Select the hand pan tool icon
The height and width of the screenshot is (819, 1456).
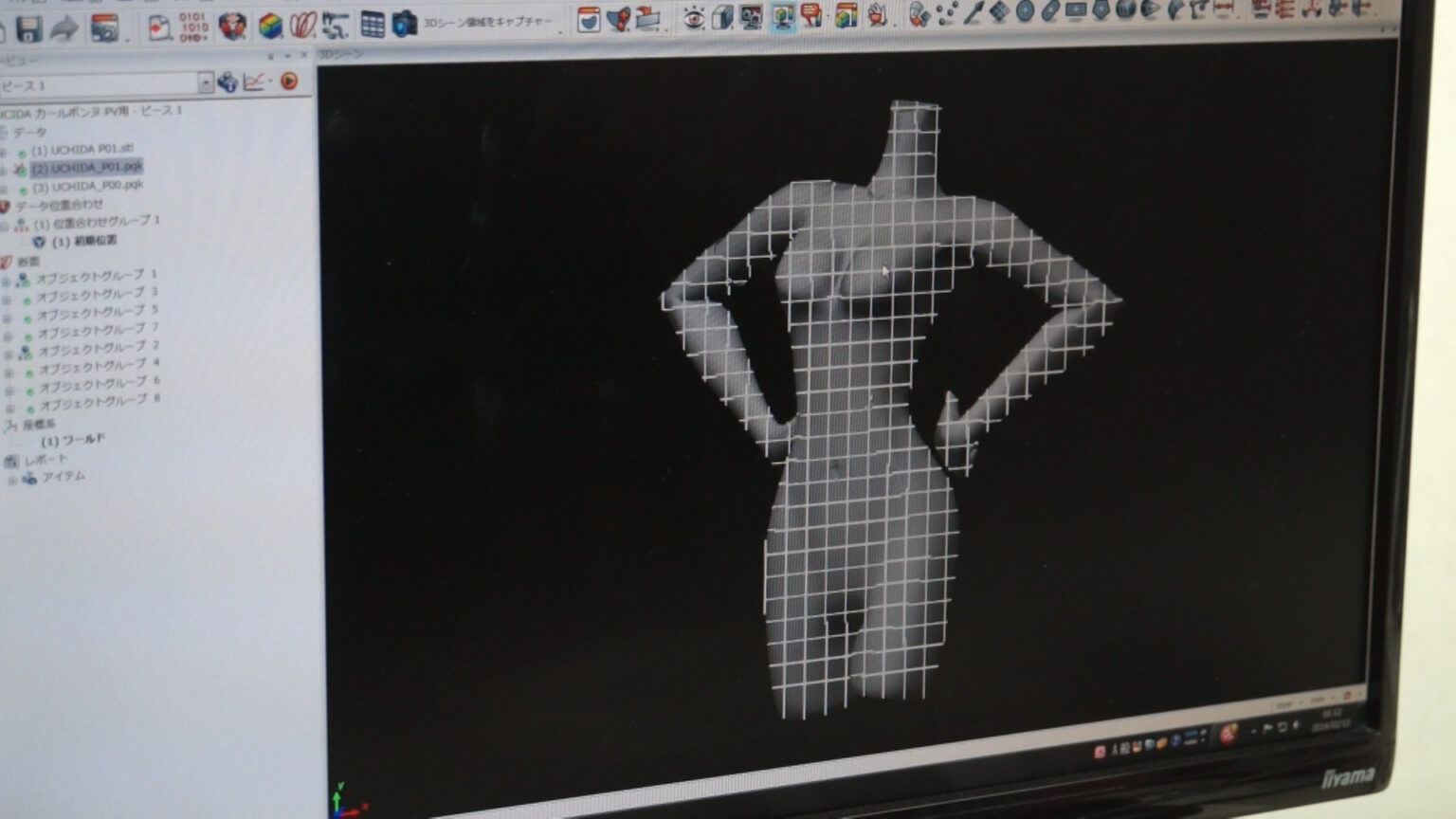pyautogui.click(x=878, y=15)
